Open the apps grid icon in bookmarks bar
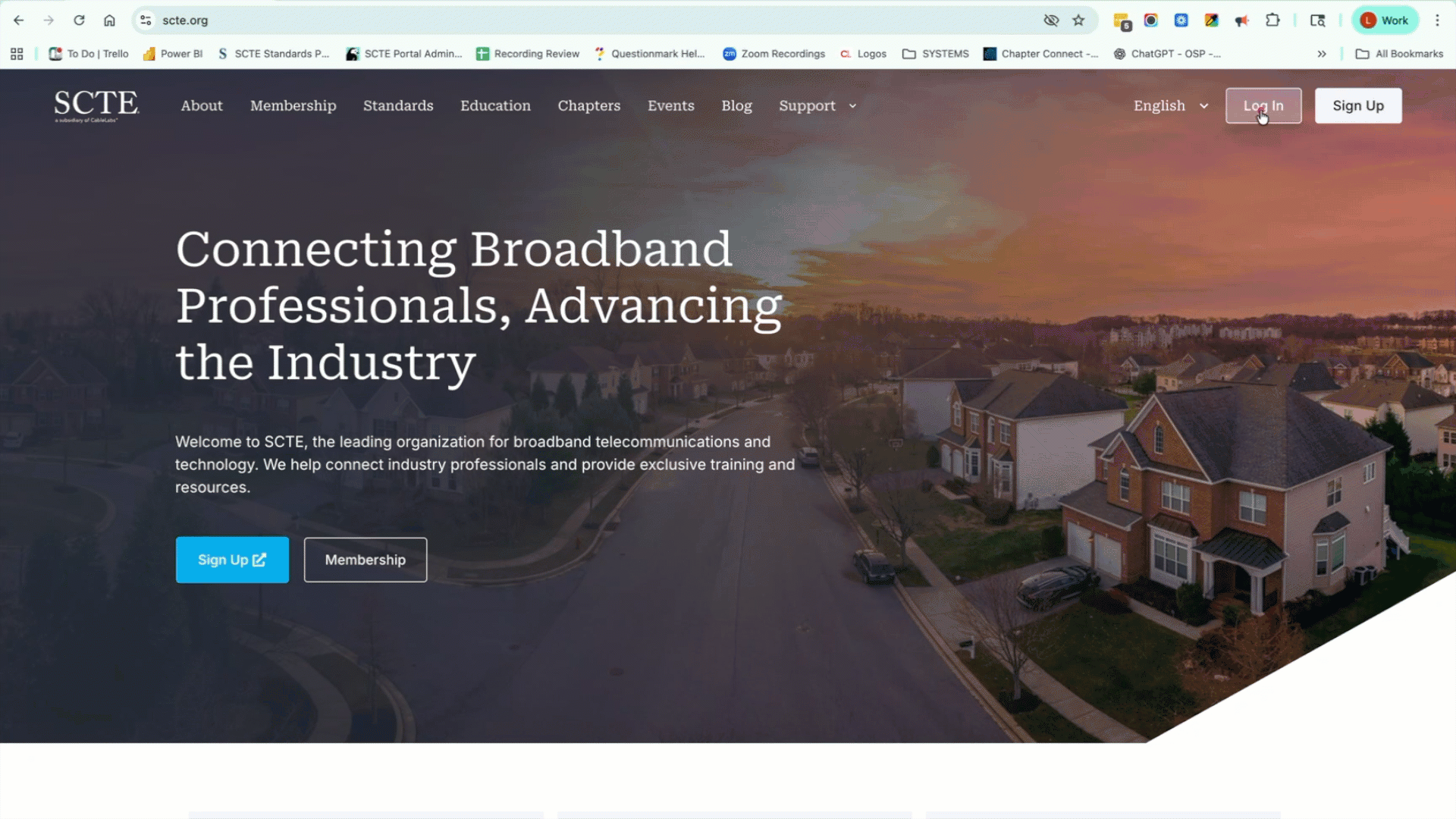 pyautogui.click(x=17, y=54)
